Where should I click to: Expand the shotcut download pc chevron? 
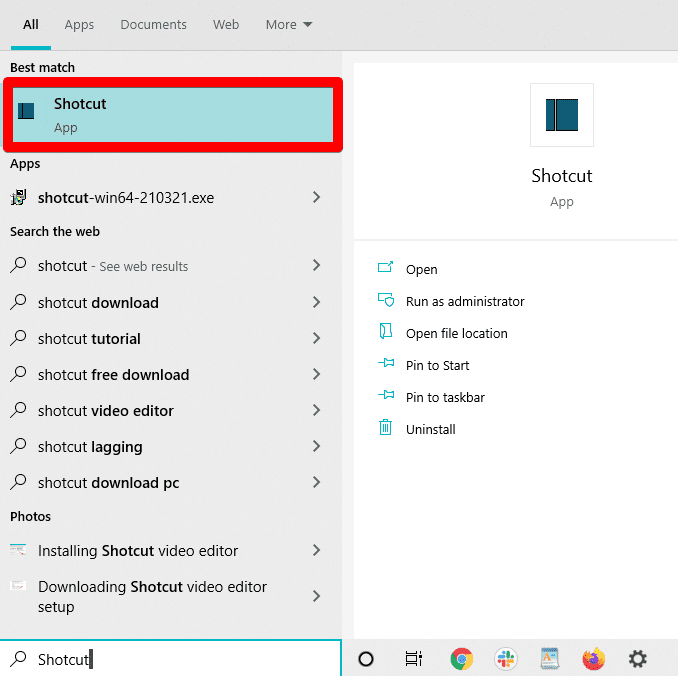pyautogui.click(x=317, y=482)
